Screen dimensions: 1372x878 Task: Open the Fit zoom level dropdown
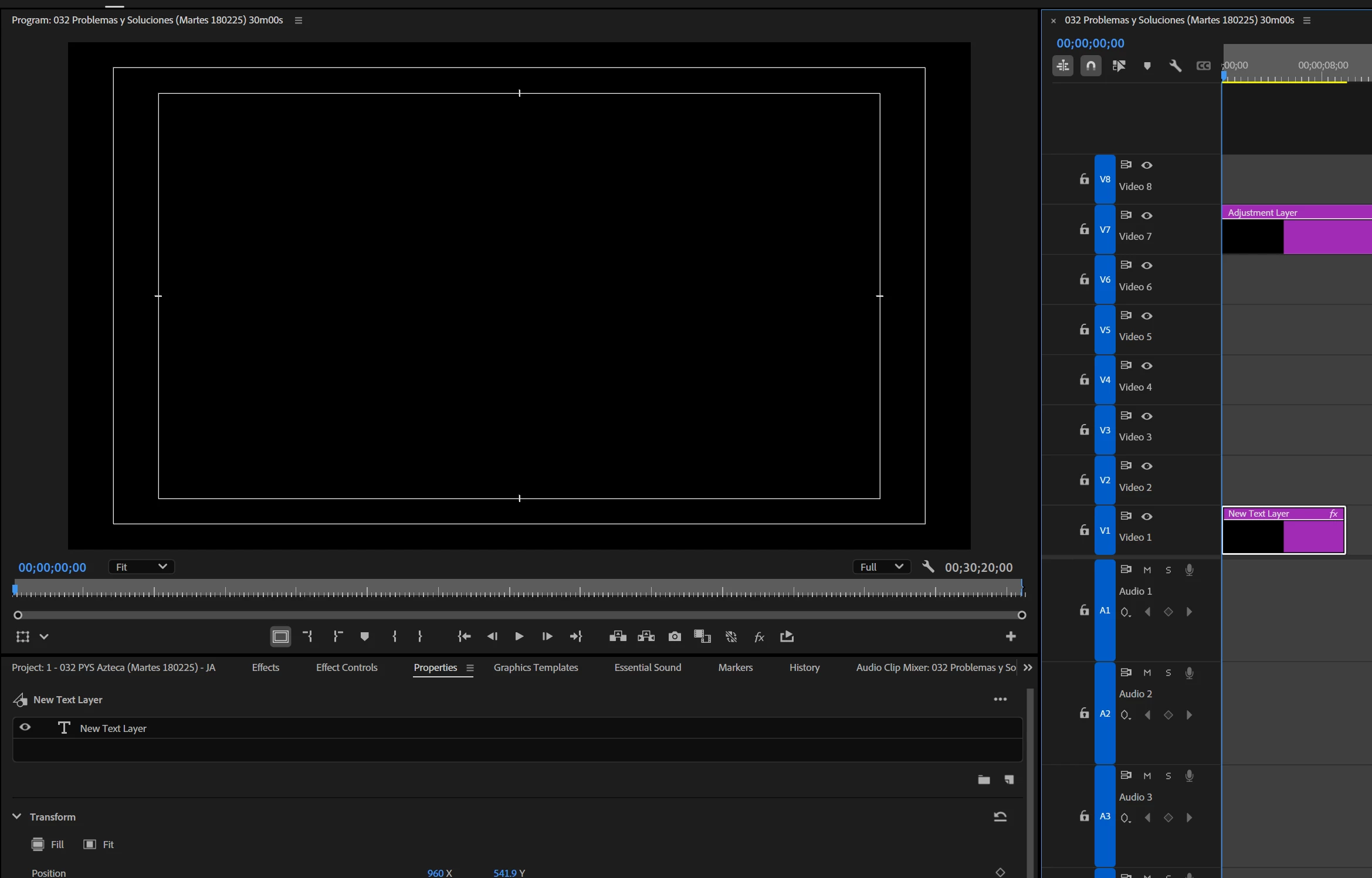point(141,567)
